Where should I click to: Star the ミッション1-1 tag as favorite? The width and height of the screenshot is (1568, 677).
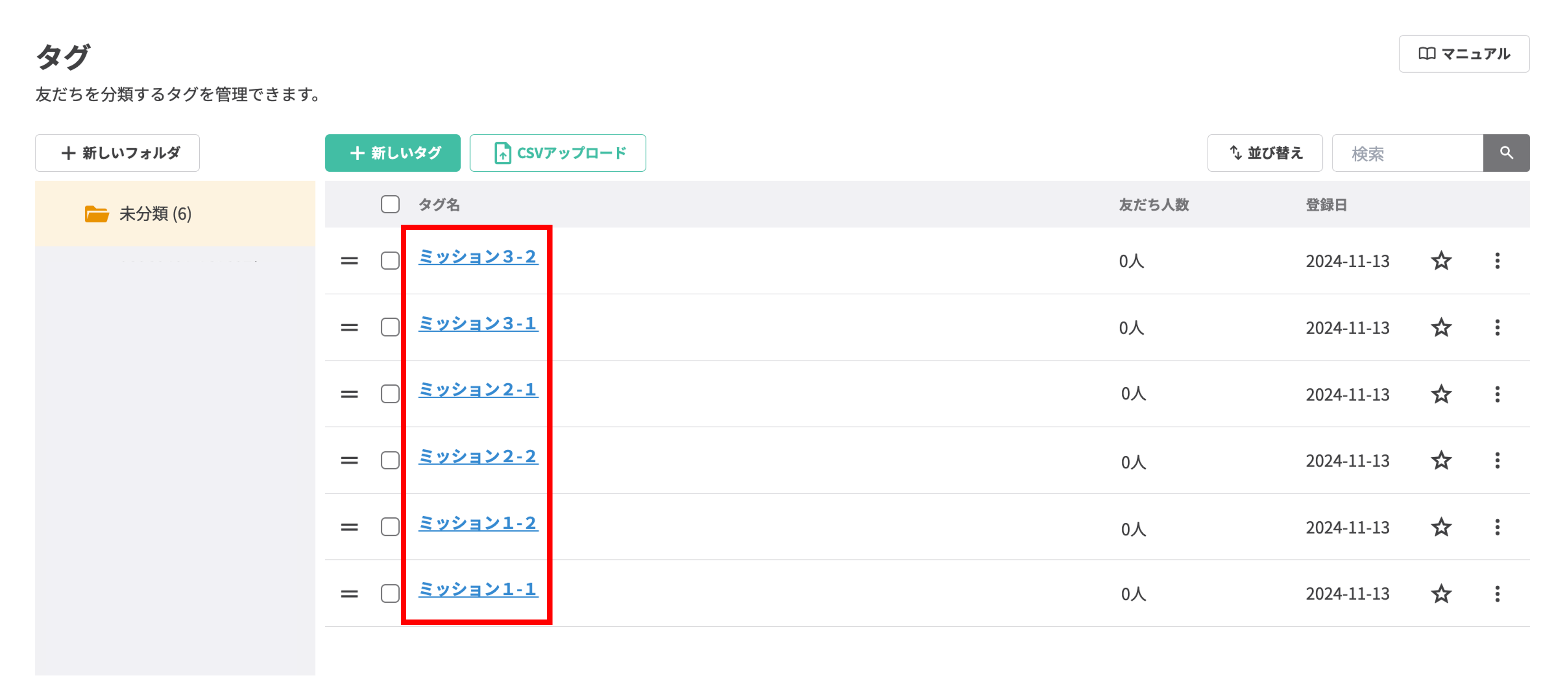point(1441,593)
